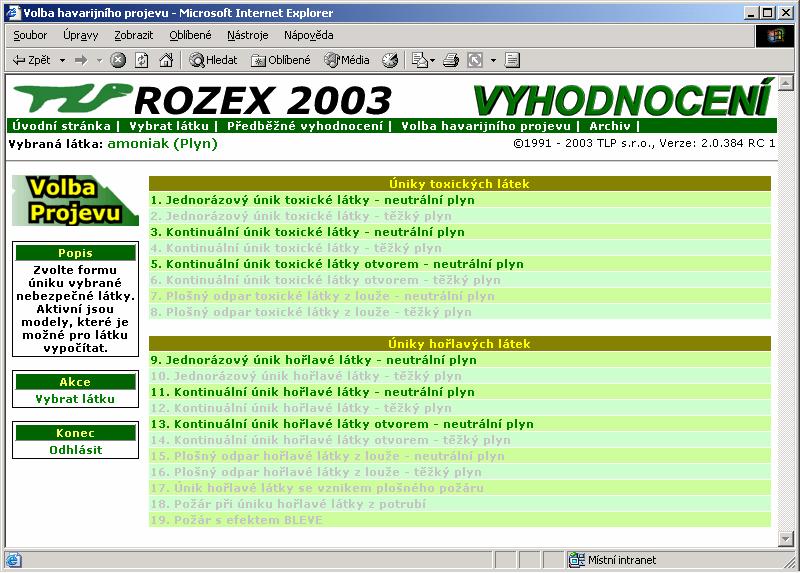Stop page loading via the Stop icon

pyautogui.click(x=118, y=60)
